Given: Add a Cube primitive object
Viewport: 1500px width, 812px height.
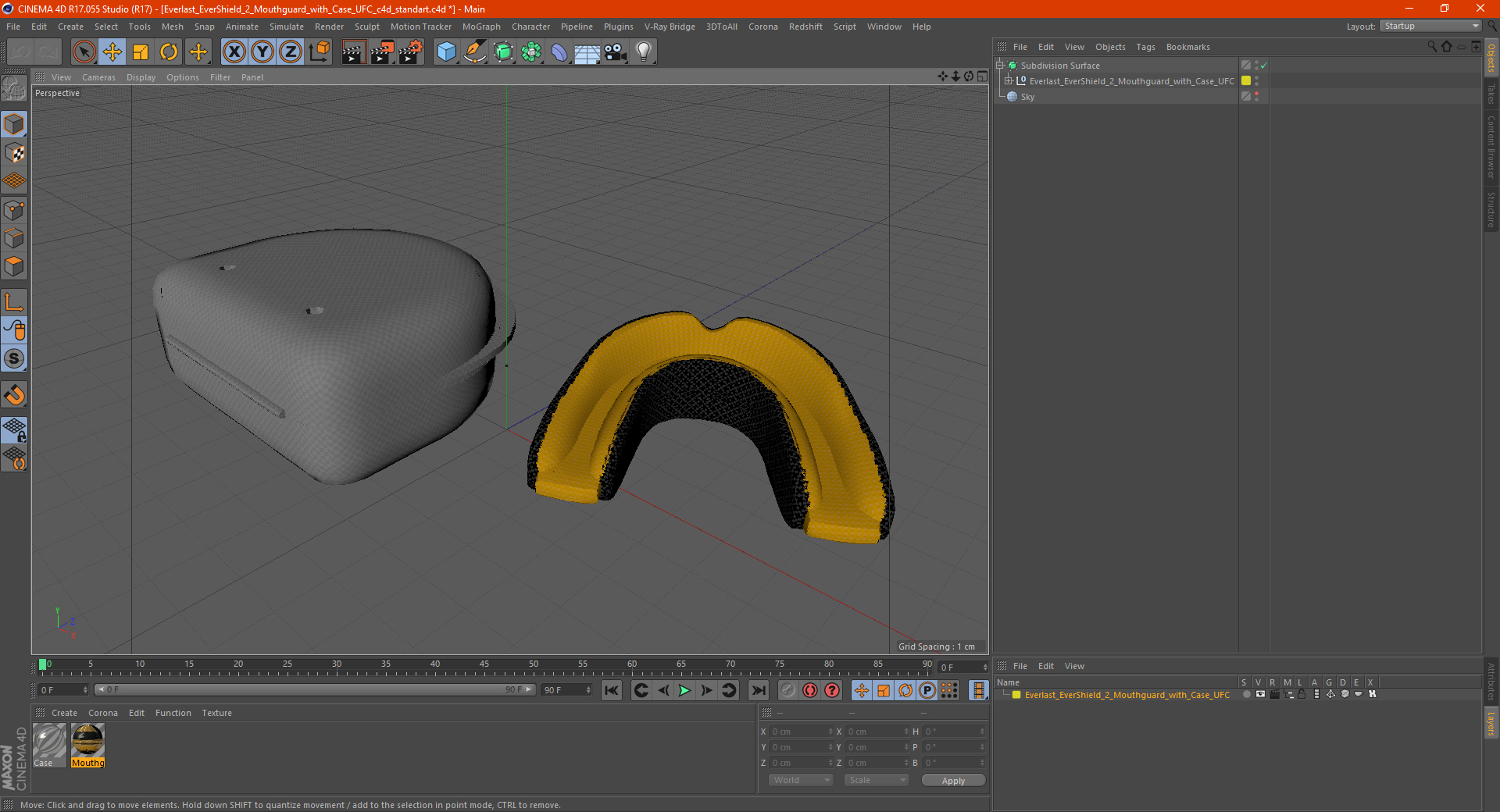Looking at the screenshot, I should pyautogui.click(x=446, y=52).
